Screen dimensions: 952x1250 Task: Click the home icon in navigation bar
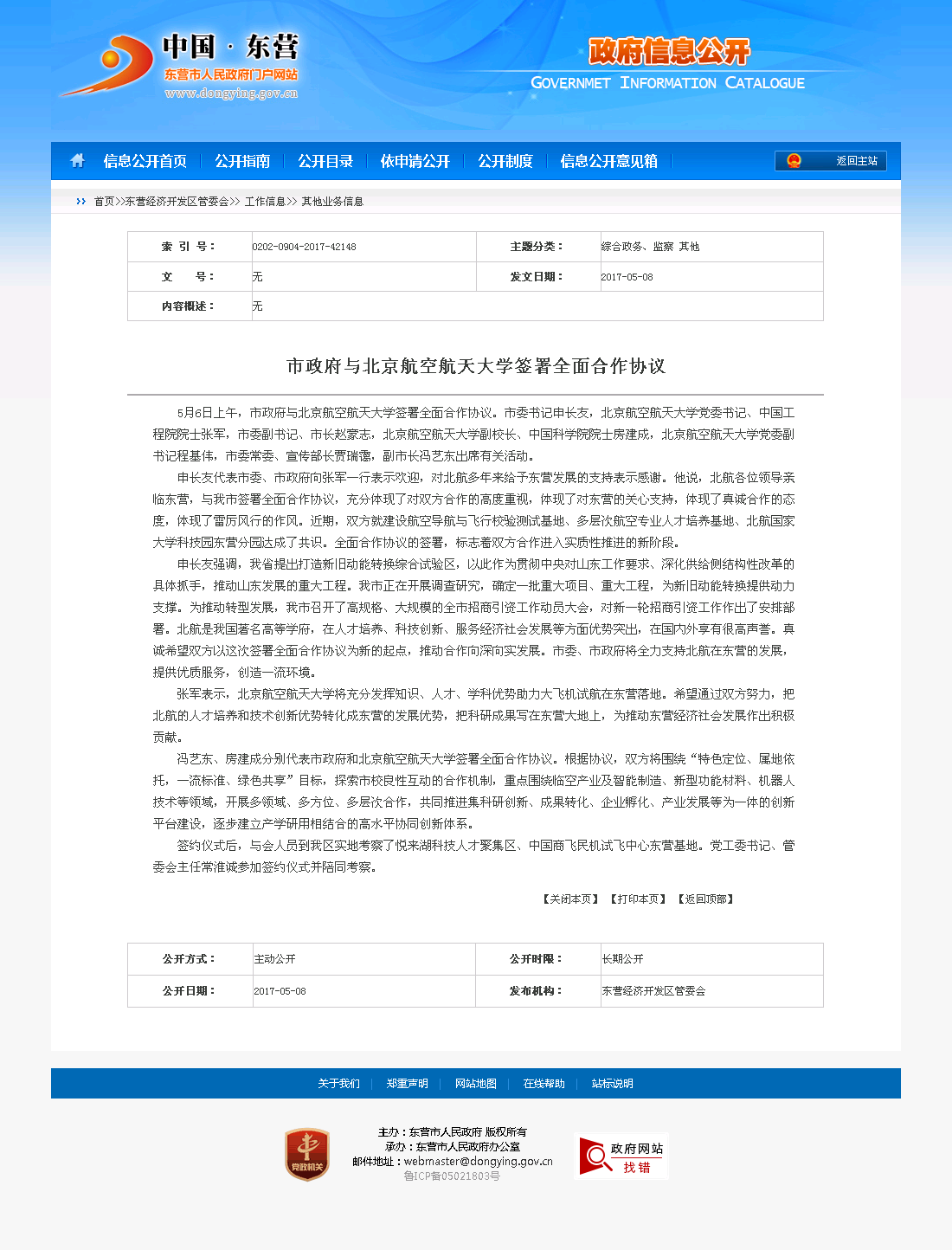point(78,161)
